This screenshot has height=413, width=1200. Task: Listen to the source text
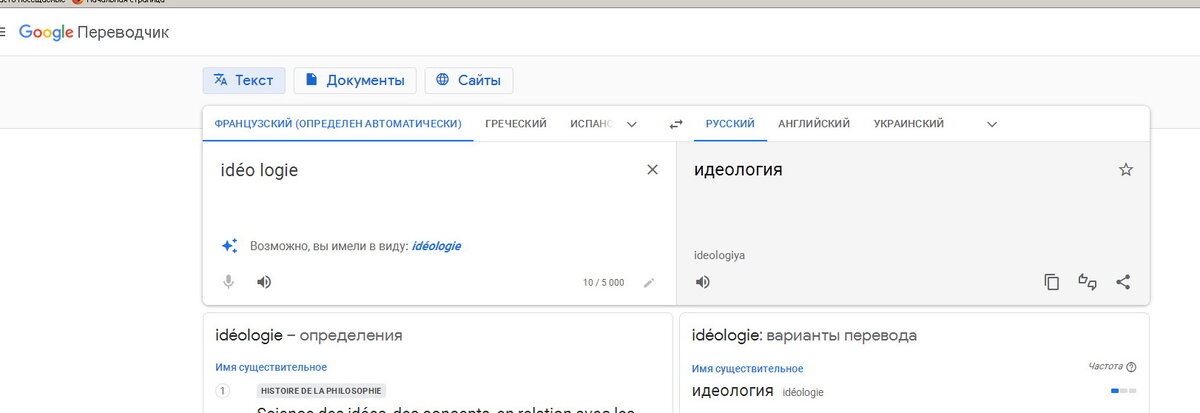(263, 282)
